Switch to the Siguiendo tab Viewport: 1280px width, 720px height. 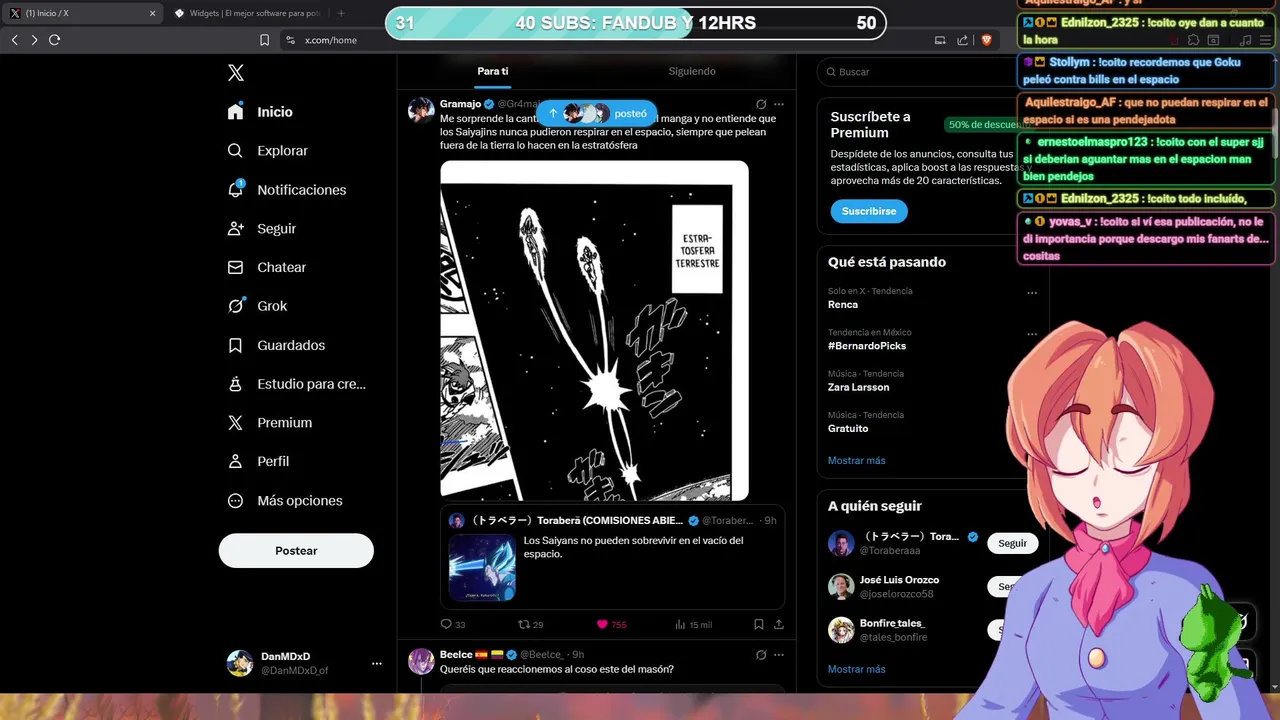pyautogui.click(x=692, y=71)
